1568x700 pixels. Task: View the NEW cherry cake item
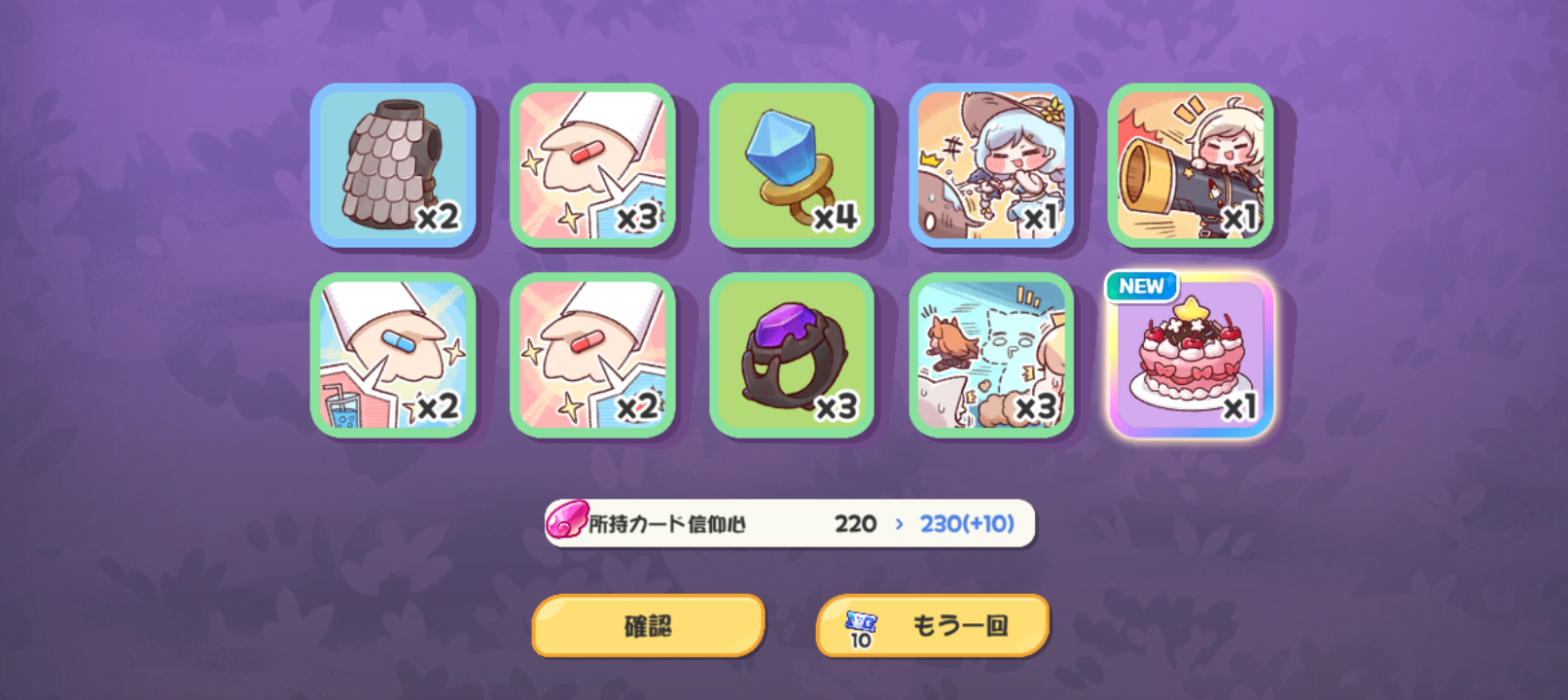pos(1191,355)
